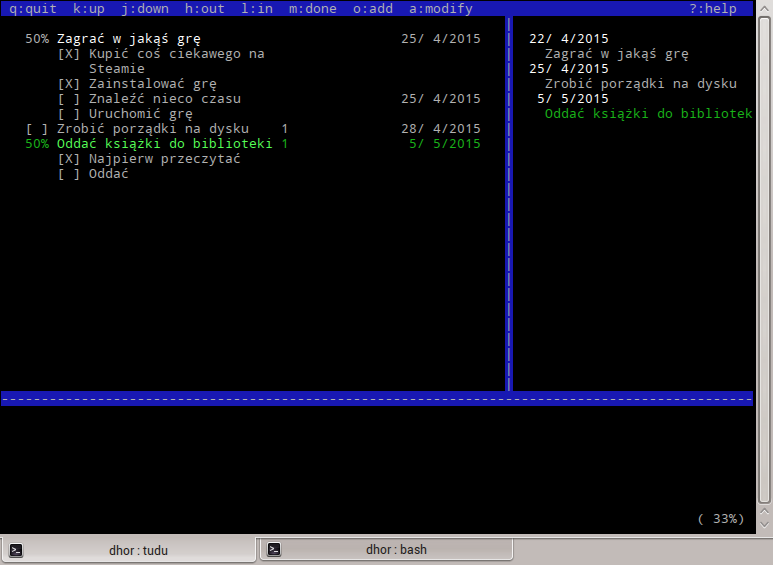Check the Znaleźć nieco czasu checkbox

[x=69, y=99]
